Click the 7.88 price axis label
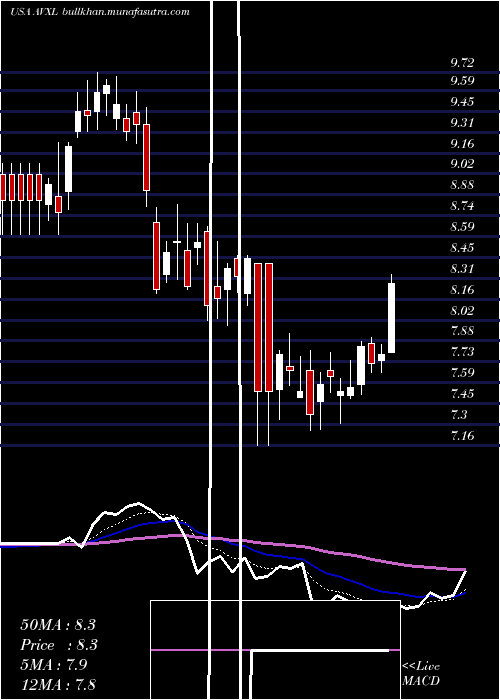 coord(462,331)
